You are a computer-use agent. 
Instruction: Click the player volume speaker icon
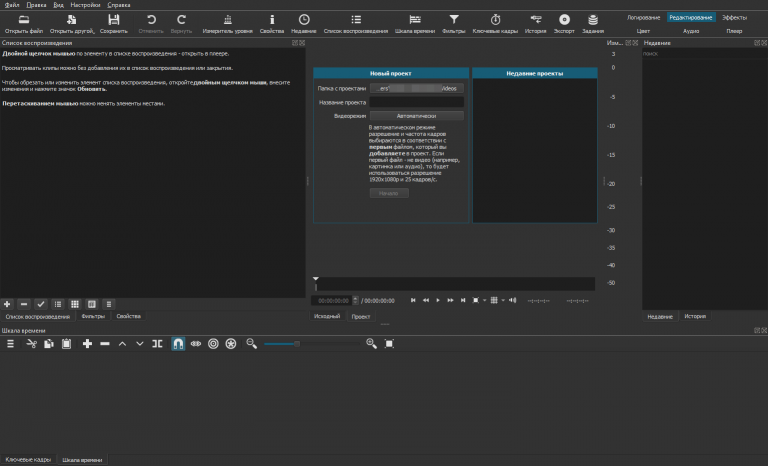(512, 300)
